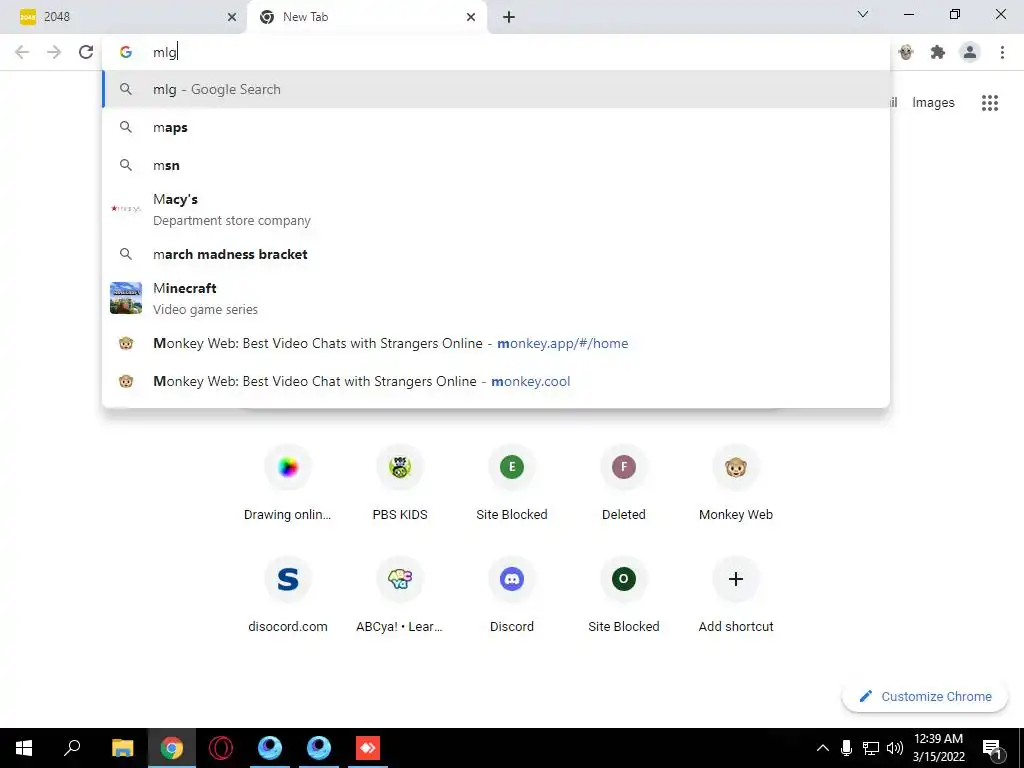Screen dimensions: 1024x768
Task: Click the taskbar clock and date
Action: coord(938,748)
